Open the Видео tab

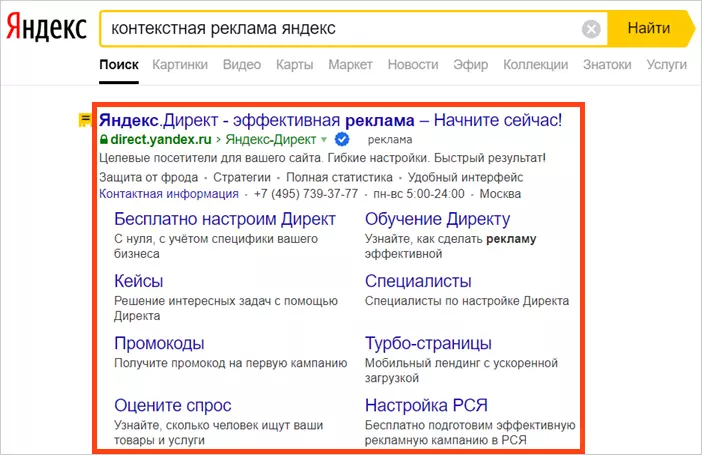(242, 65)
